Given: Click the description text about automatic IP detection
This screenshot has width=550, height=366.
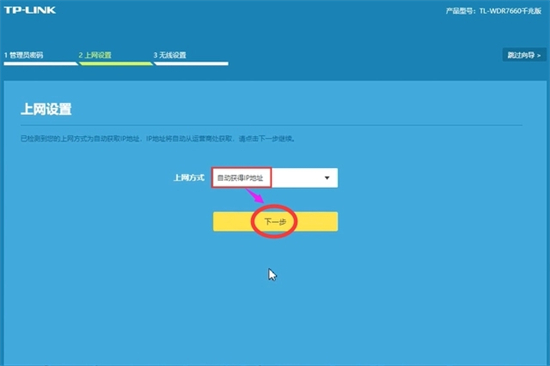Looking at the screenshot, I should pos(158,139).
